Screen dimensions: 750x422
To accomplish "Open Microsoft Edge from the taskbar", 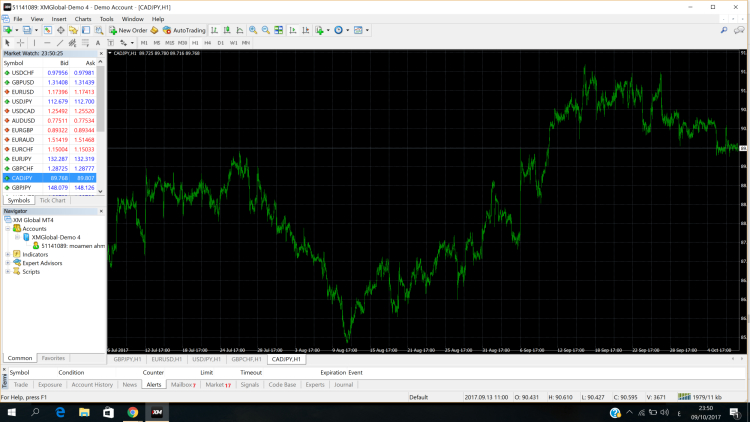I will 60,412.
